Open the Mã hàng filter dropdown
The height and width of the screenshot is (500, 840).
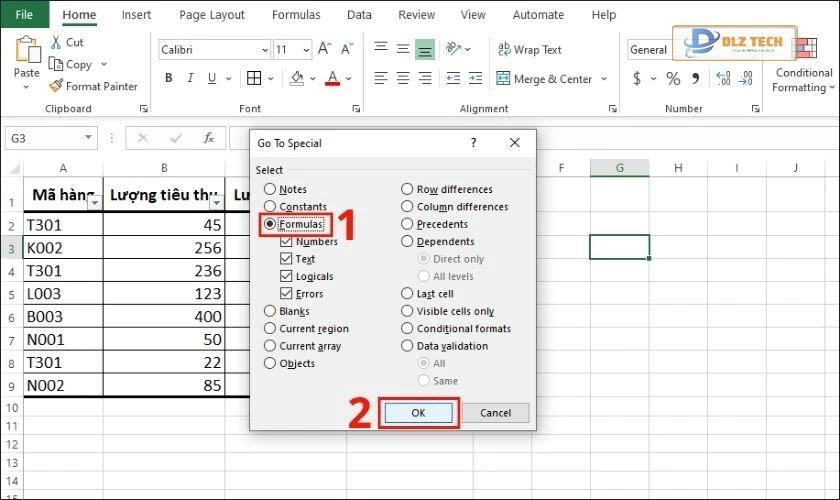(x=95, y=203)
